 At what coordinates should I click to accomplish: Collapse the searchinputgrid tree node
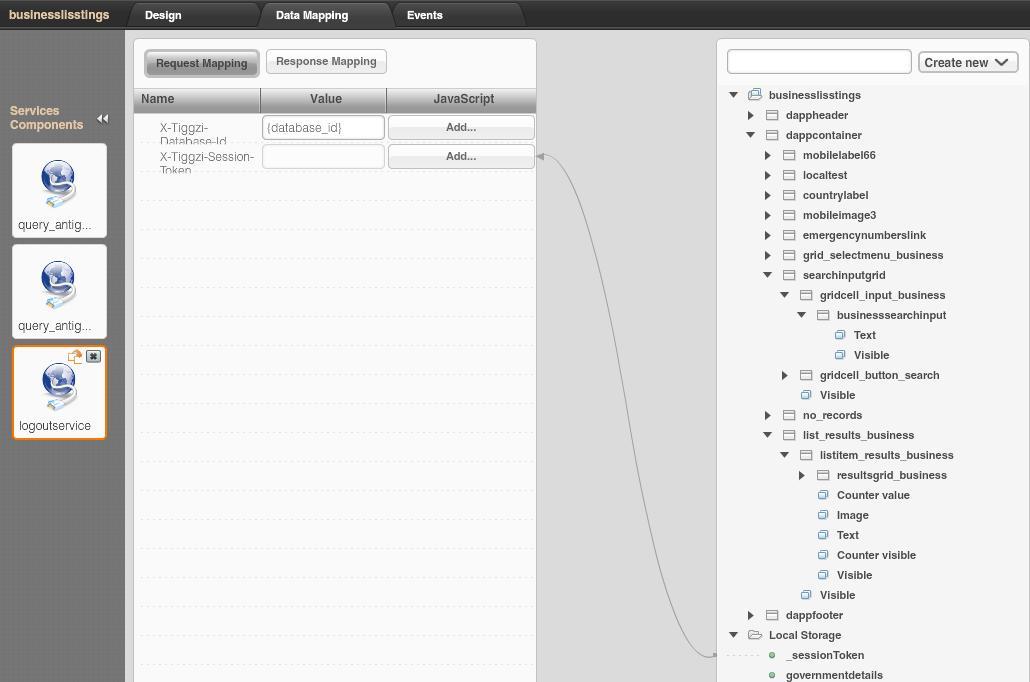(768, 275)
